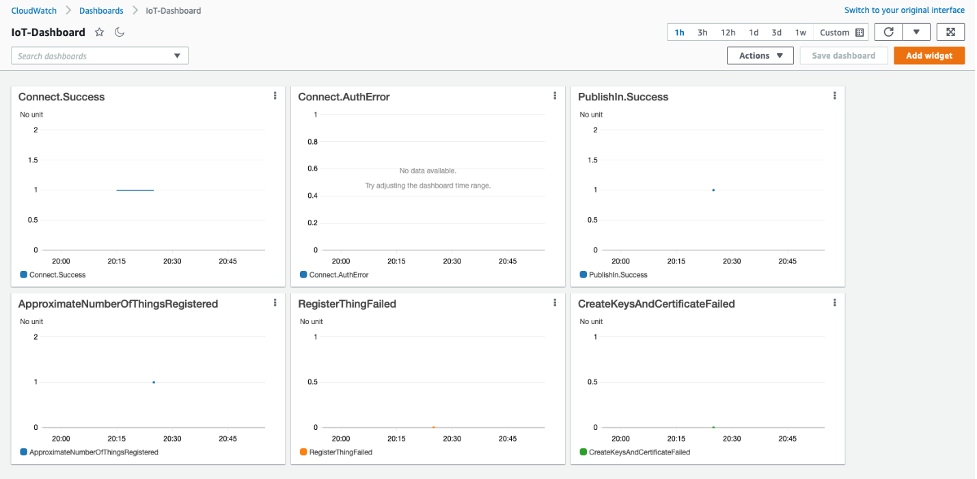Screen dimensions: 977x479
Task: Open CreateKeysAndCertificateFailed widget options menu
Action: pyautogui.click(x=834, y=303)
